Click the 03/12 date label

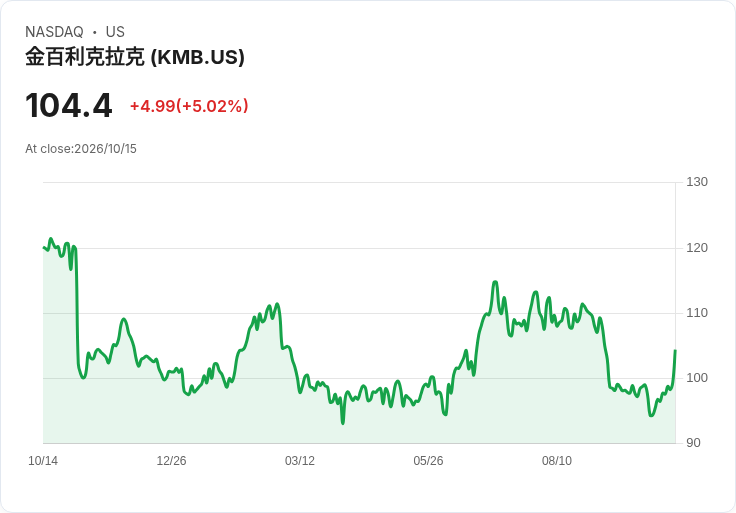[299, 461]
